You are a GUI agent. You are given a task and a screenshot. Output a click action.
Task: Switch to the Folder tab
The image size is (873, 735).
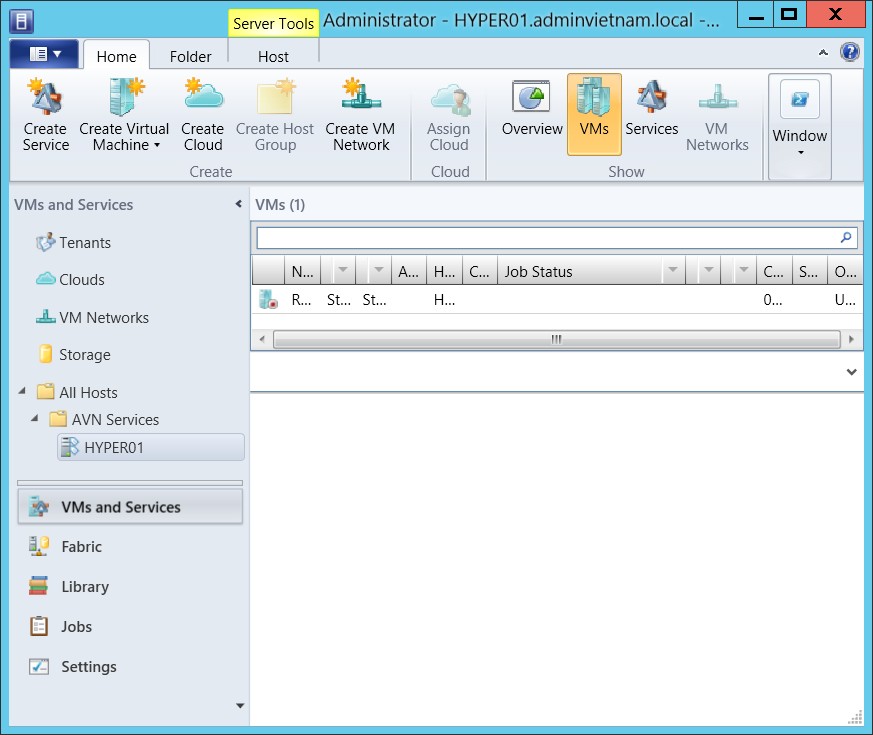coord(190,56)
